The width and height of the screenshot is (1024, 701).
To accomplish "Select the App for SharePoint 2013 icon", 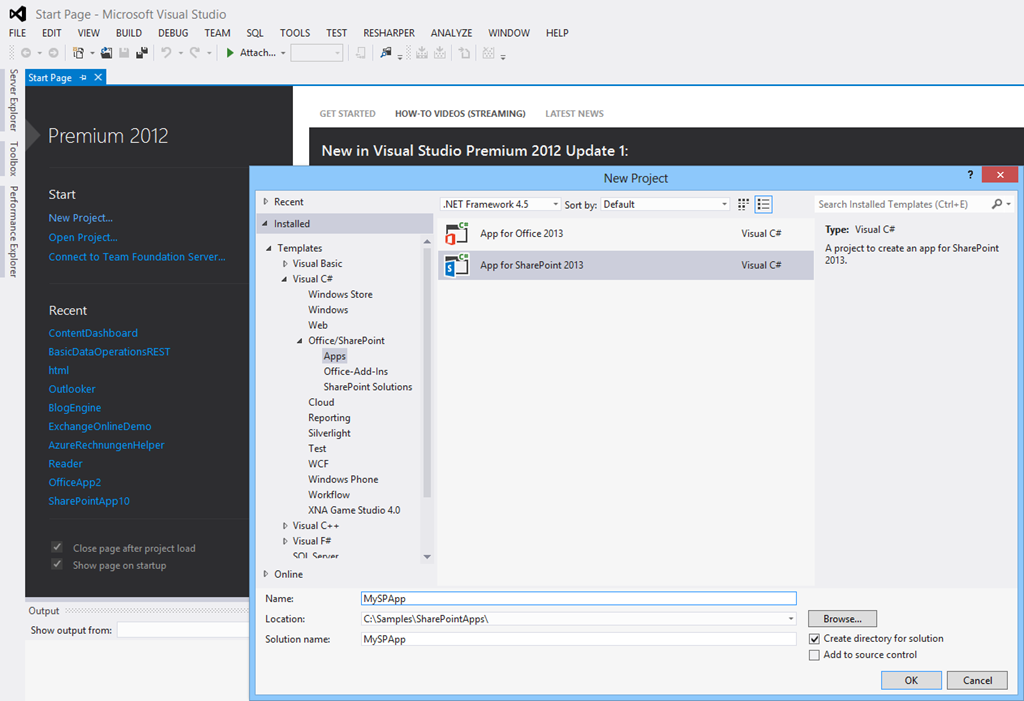I will (457, 266).
